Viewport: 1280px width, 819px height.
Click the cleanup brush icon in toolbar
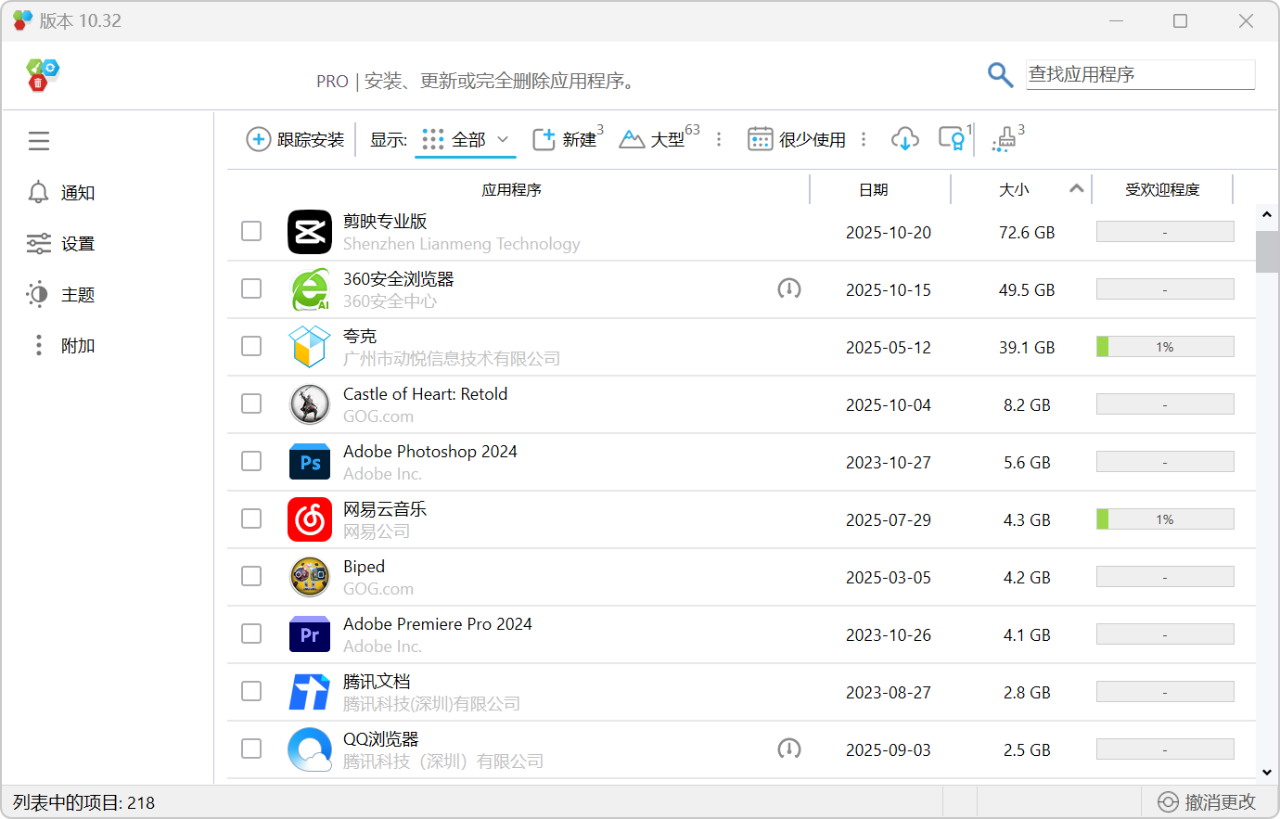pos(1004,140)
